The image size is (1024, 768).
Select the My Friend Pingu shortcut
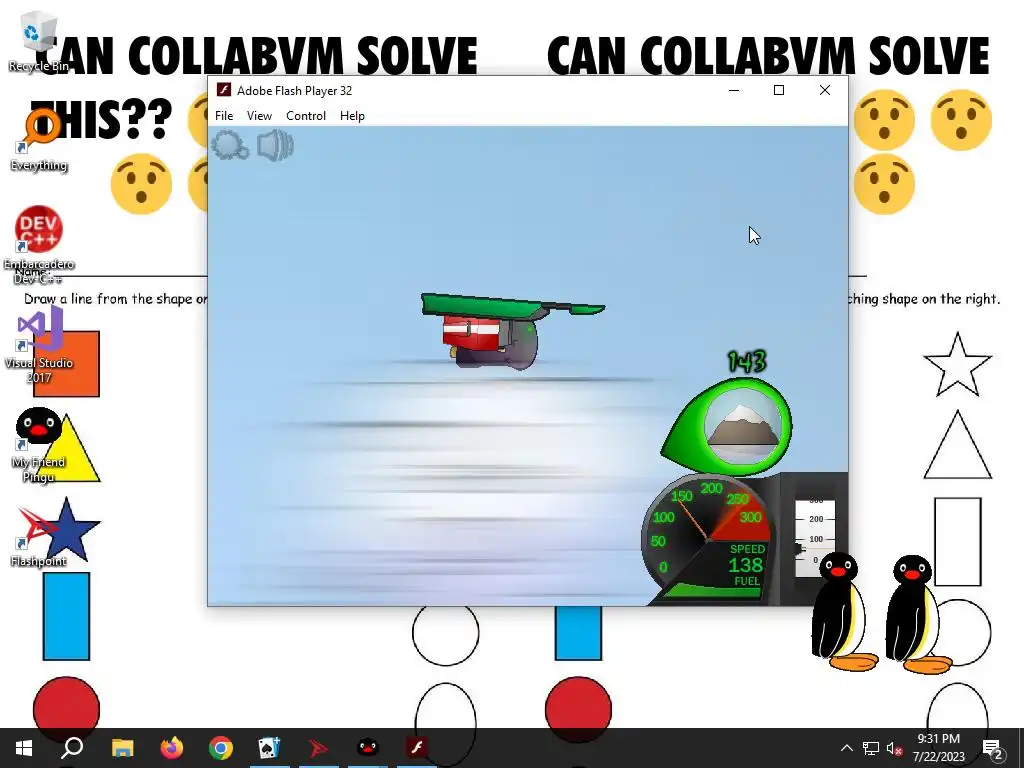39,445
